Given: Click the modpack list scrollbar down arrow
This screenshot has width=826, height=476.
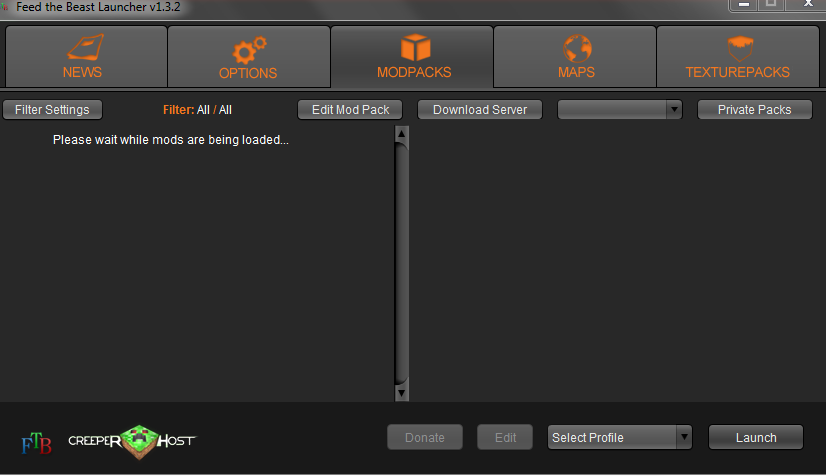Looking at the screenshot, I should [x=401, y=393].
